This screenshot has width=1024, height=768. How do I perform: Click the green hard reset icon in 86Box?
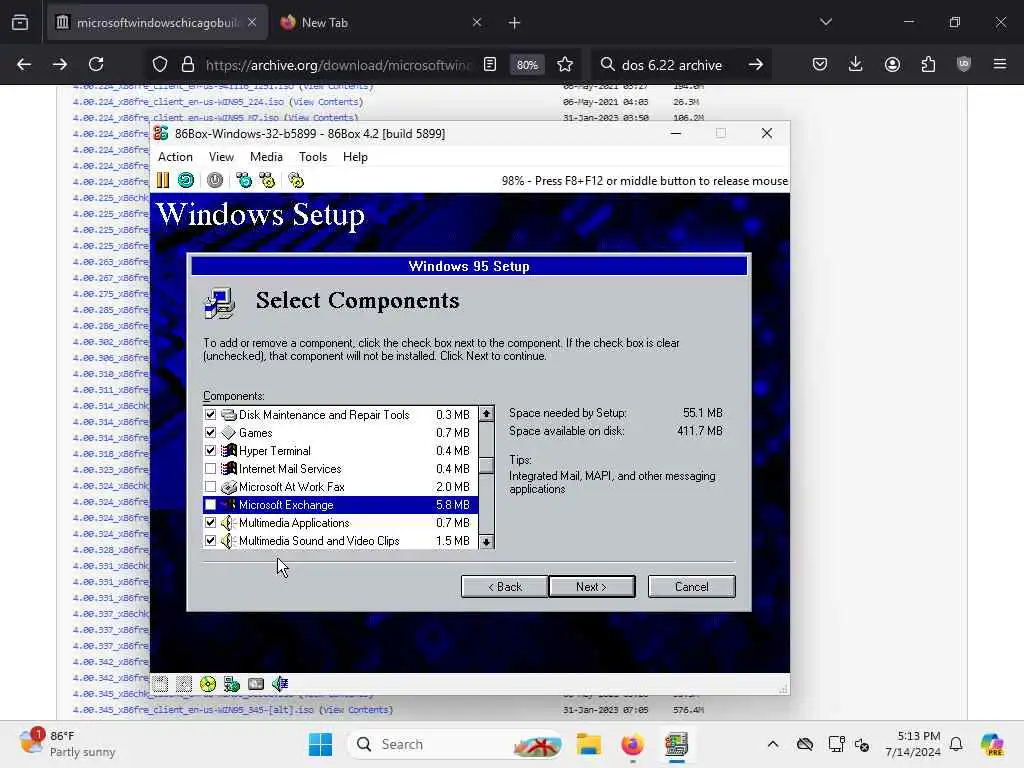(x=186, y=180)
